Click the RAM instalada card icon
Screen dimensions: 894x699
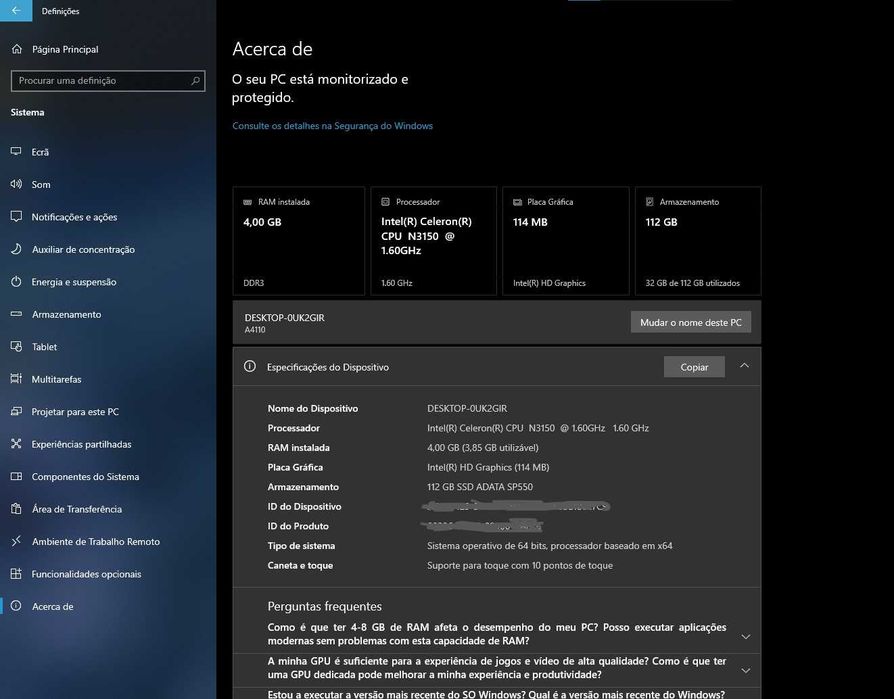(x=247, y=202)
